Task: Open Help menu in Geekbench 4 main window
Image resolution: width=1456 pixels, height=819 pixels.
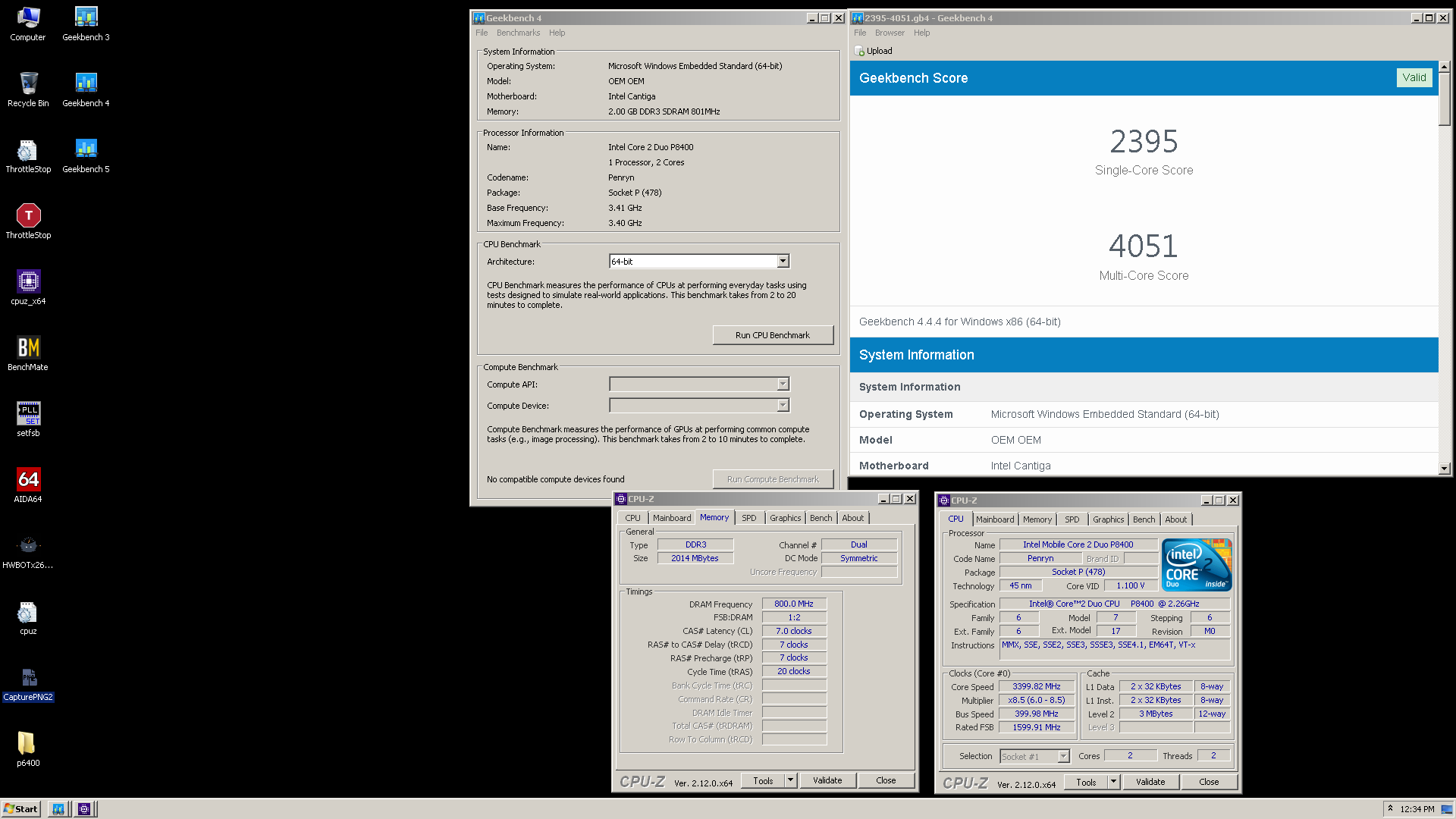Action: click(x=557, y=33)
